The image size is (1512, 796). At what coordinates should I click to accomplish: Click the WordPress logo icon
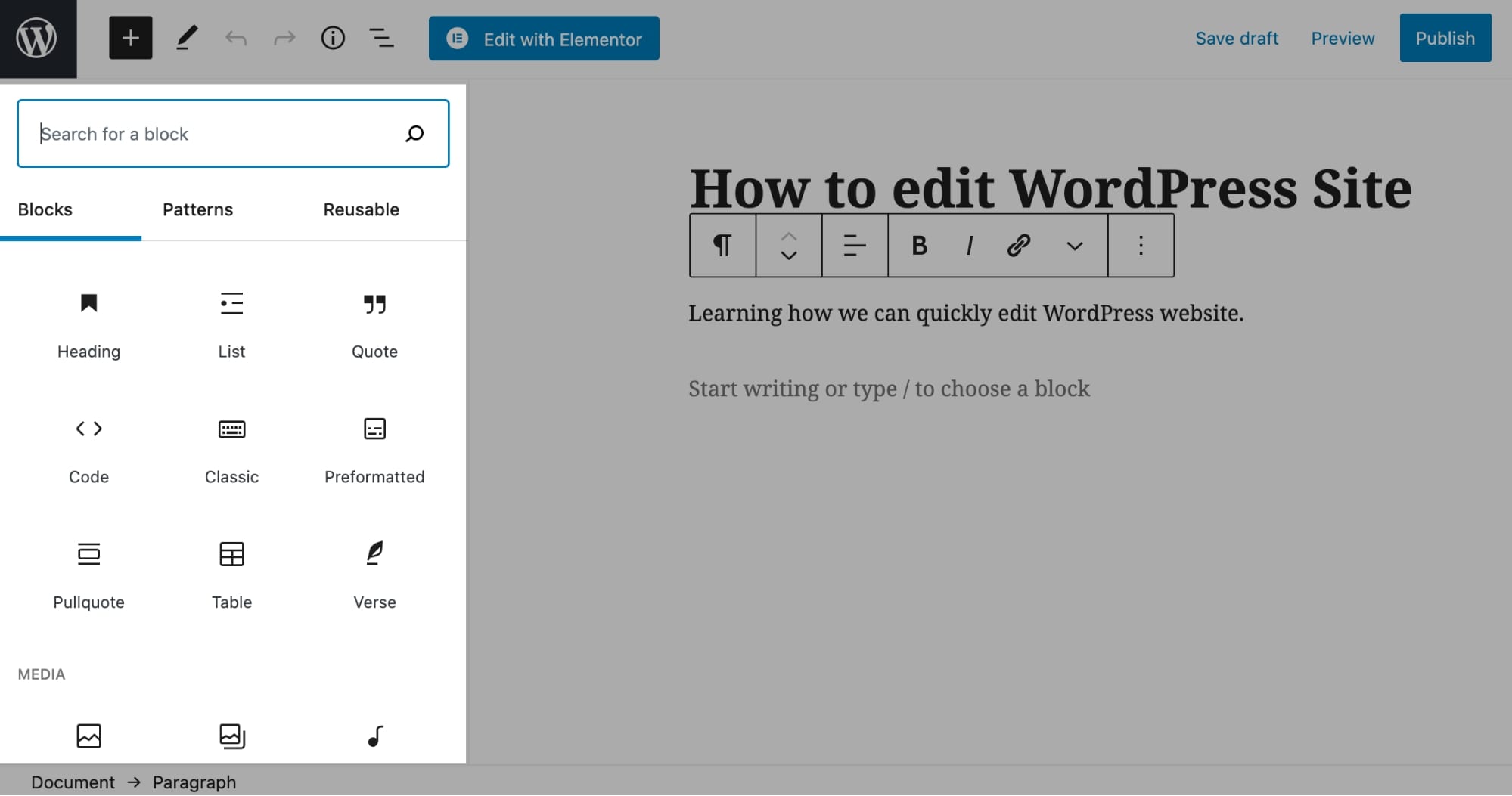(37, 39)
